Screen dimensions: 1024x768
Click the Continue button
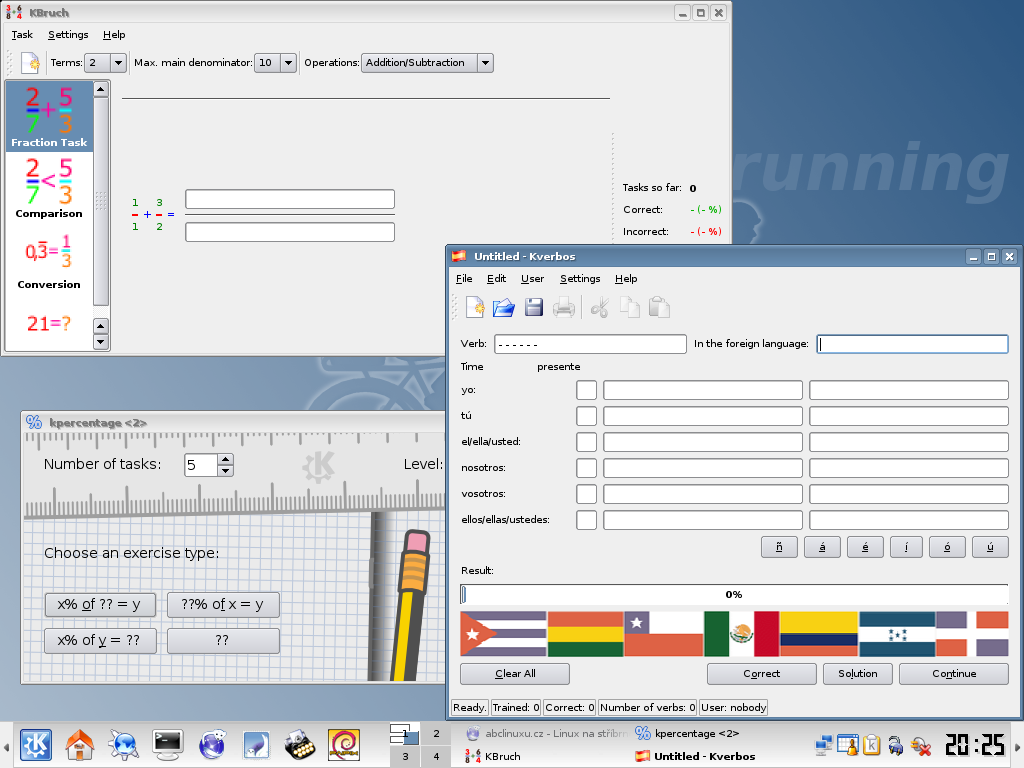point(954,674)
